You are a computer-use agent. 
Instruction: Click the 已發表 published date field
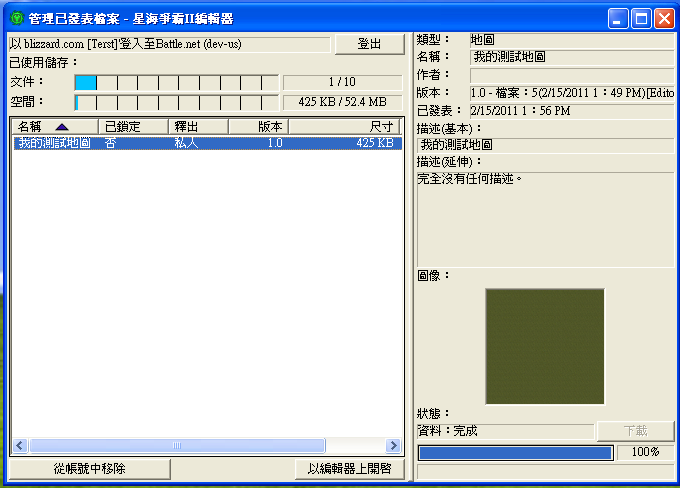[x=572, y=111]
